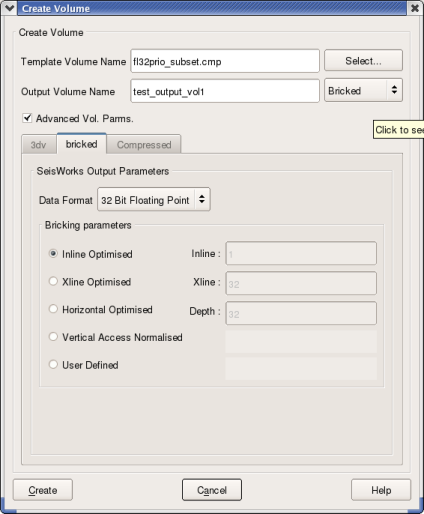This screenshot has height=514, width=424.
Task: Click the Data Format label text
Action: pyautogui.click(x=66, y=200)
